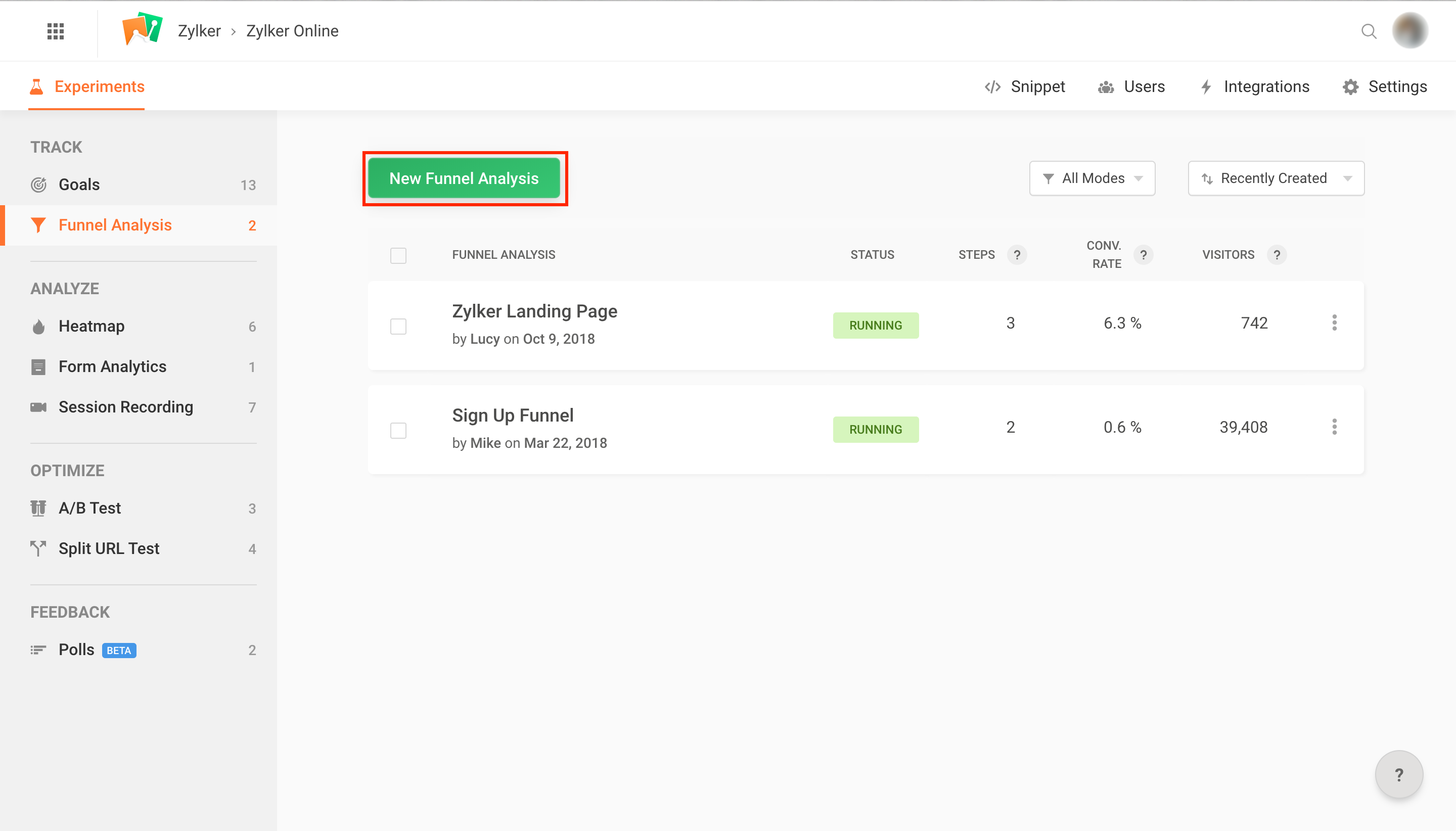
Task: Open the Settings page
Action: [x=1384, y=87]
